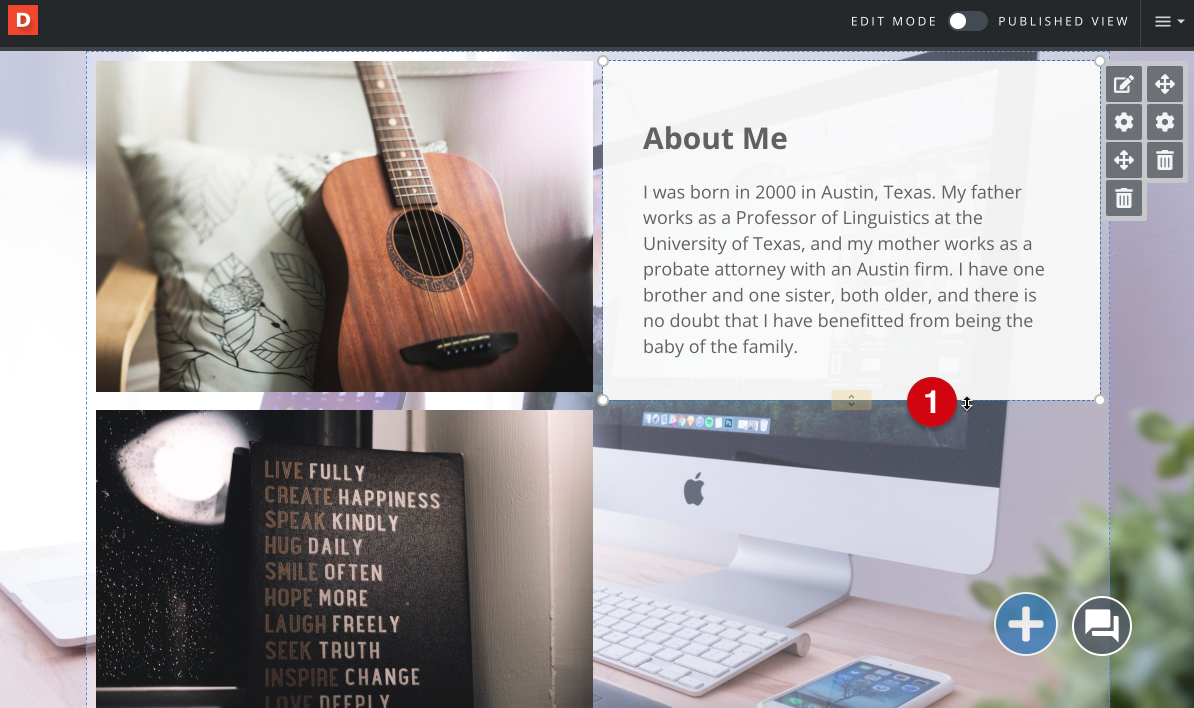The image size is (1194, 708).
Task: Click move arrows icon below the left gear
Action: coord(1124,160)
